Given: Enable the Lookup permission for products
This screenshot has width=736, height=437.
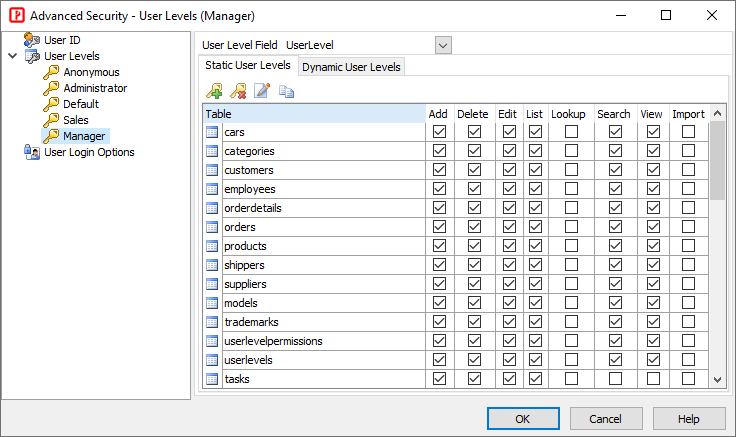Looking at the screenshot, I should click(x=569, y=246).
